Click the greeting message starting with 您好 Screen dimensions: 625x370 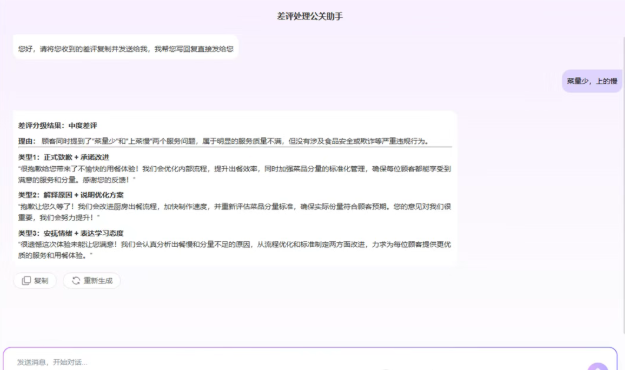coord(126,49)
